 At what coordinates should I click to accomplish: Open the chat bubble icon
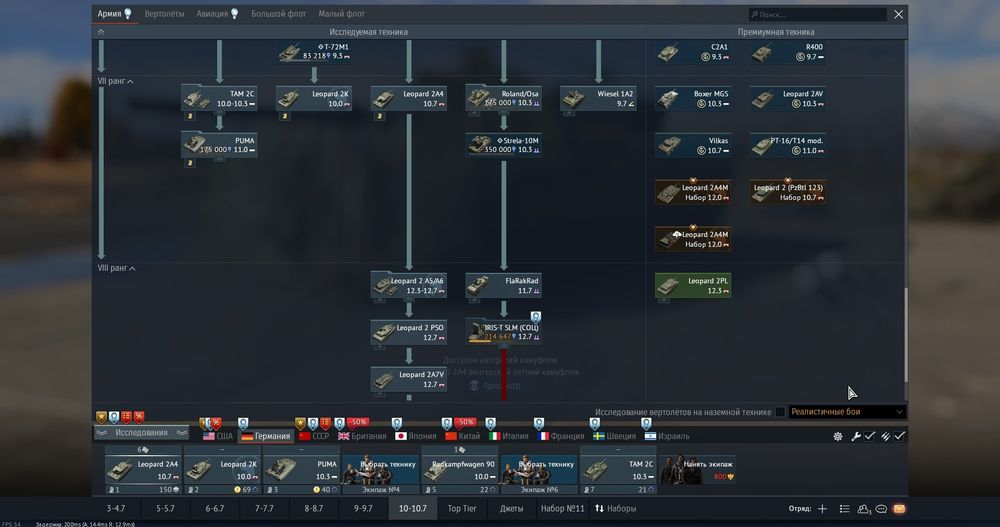(x=881, y=508)
